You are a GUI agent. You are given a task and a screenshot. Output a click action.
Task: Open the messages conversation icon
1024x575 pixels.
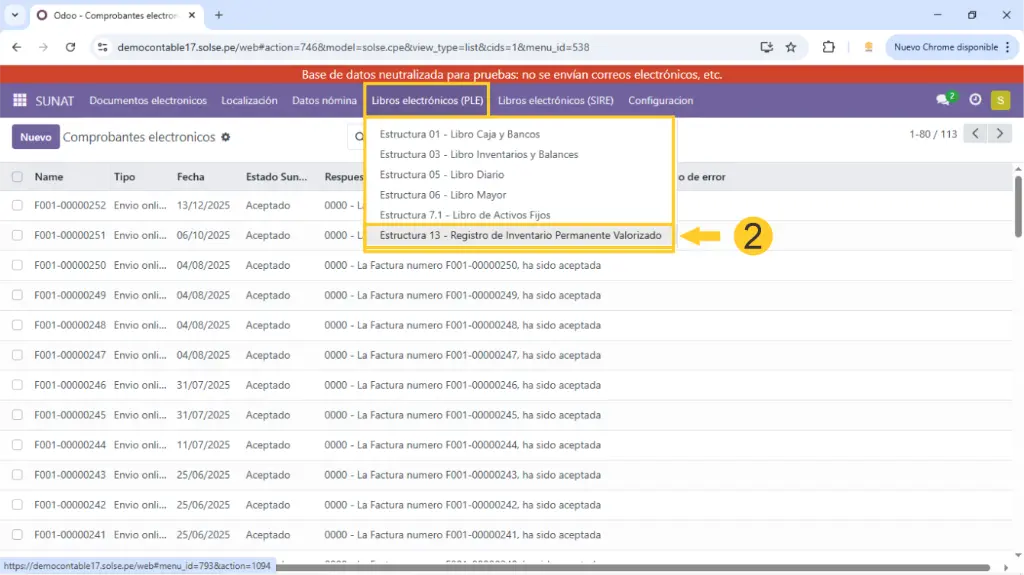[943, 100]
